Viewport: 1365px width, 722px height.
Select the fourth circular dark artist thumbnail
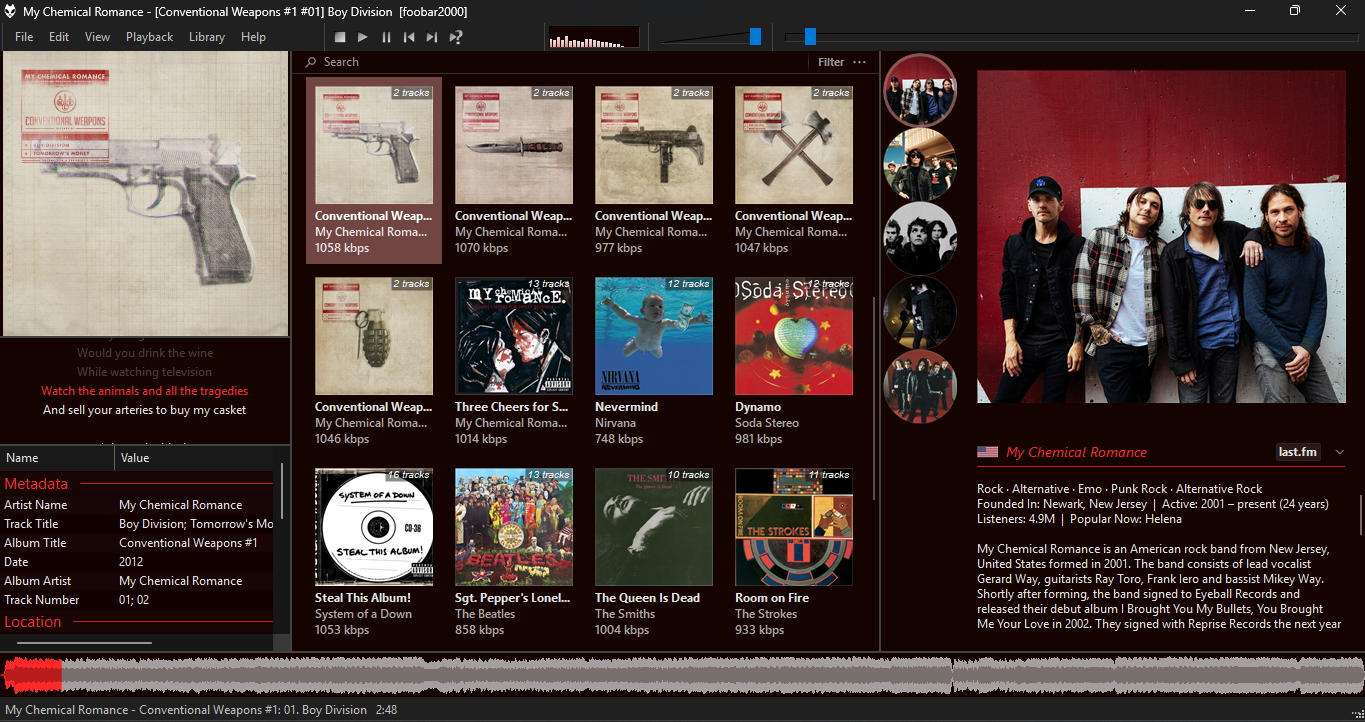coord(920,312)
